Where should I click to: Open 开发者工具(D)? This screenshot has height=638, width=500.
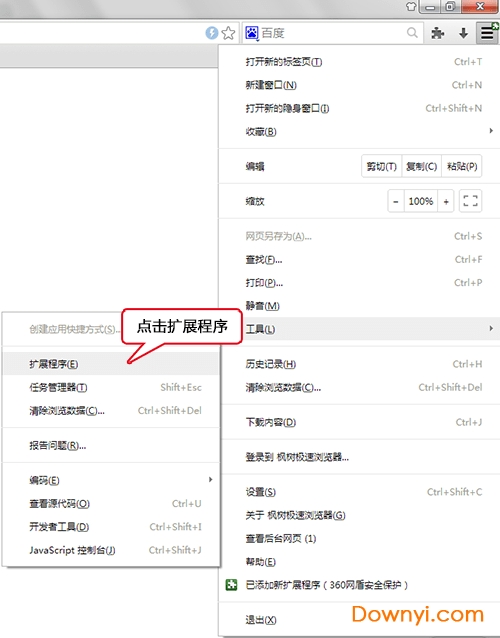click(111, 527)
